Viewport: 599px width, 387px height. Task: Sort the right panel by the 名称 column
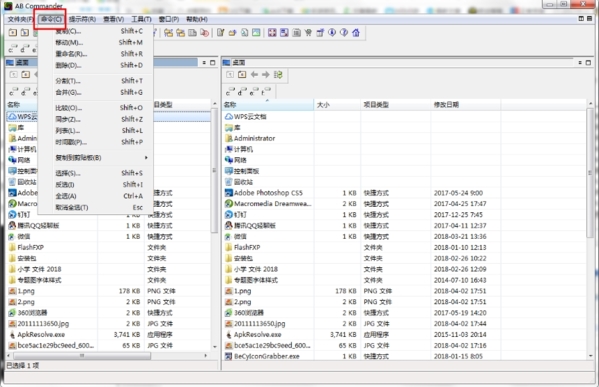pos(268,105)
